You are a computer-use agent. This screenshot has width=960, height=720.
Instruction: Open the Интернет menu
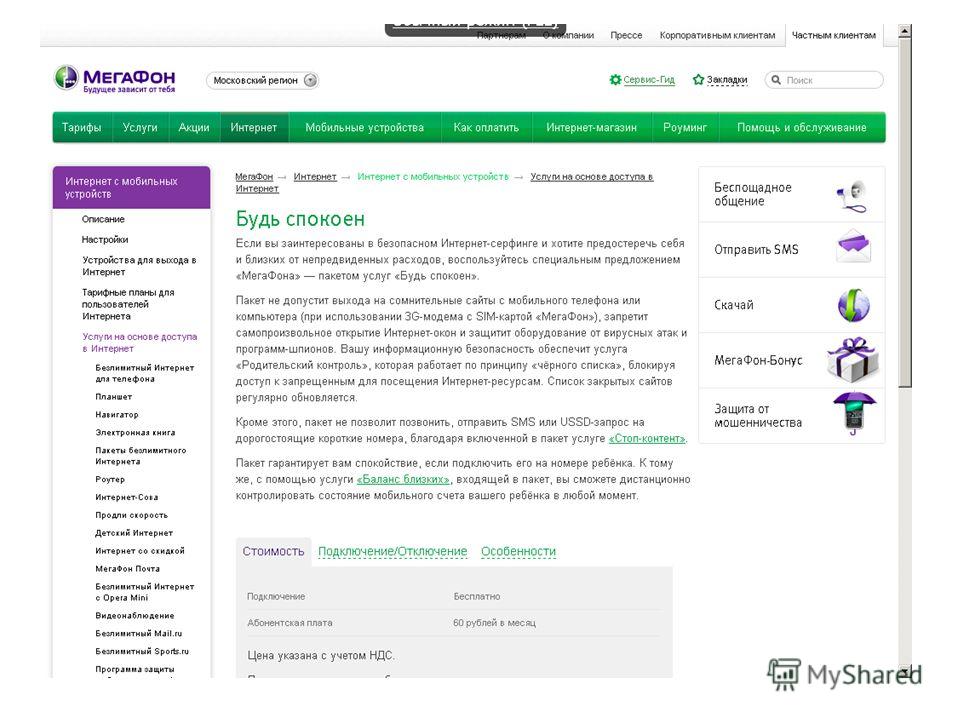click(x=253, y=127)
